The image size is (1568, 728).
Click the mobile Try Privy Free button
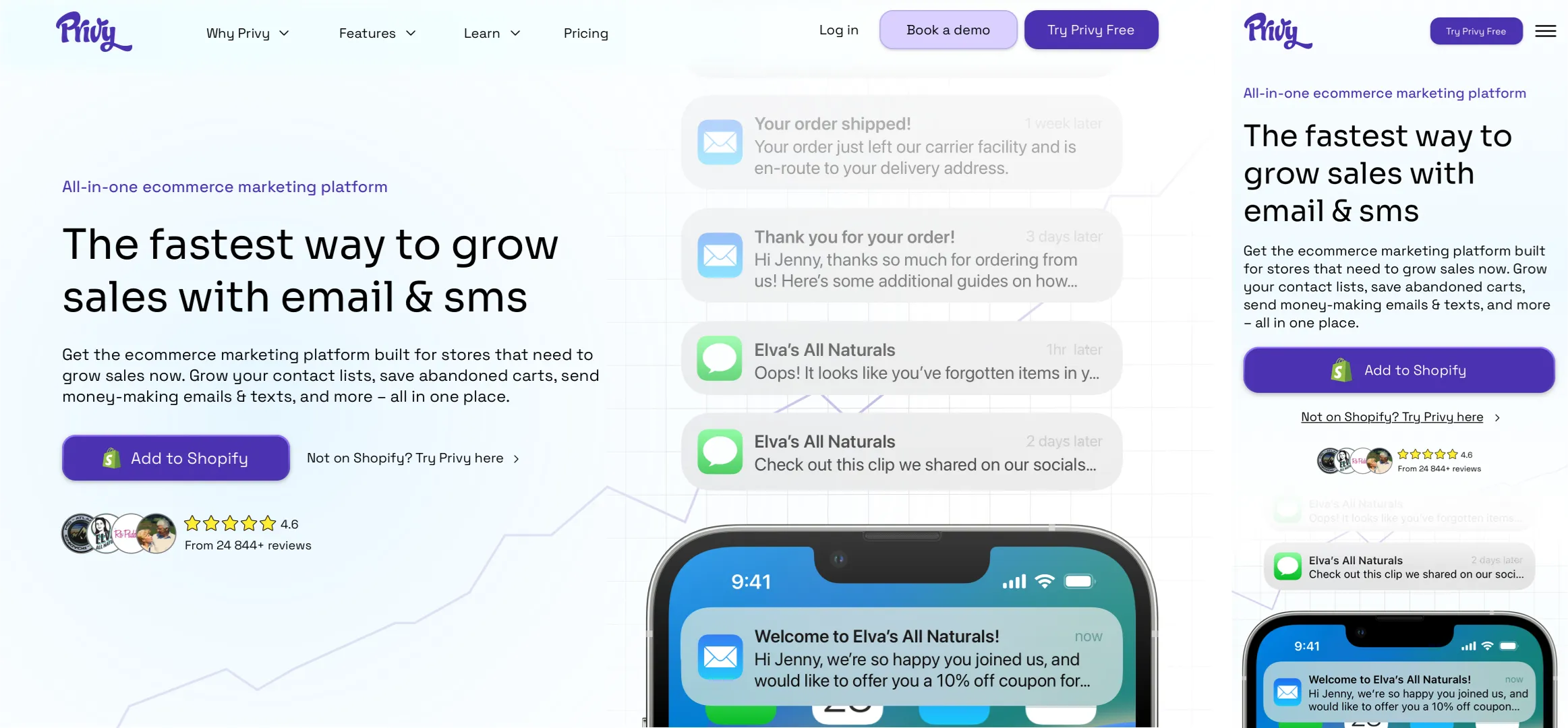pyautogui.click(x=1476, y=29)
